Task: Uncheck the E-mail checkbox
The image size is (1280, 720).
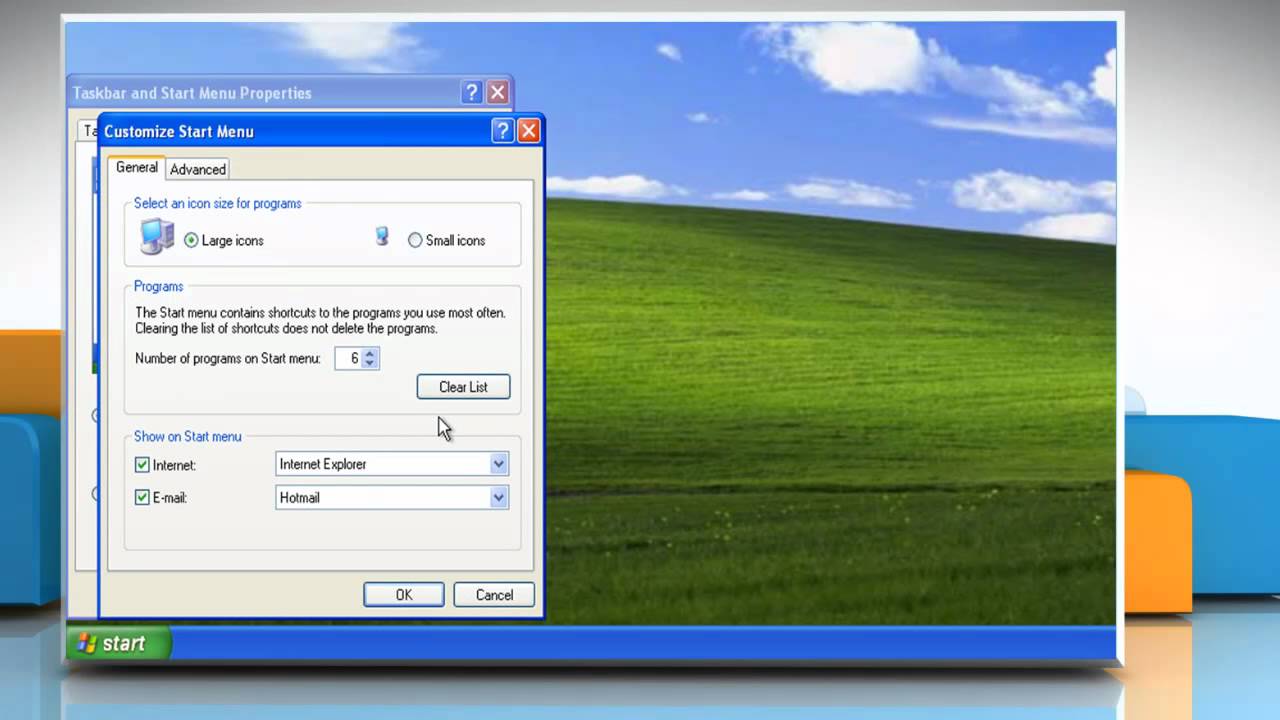Action: click(142, 497)
